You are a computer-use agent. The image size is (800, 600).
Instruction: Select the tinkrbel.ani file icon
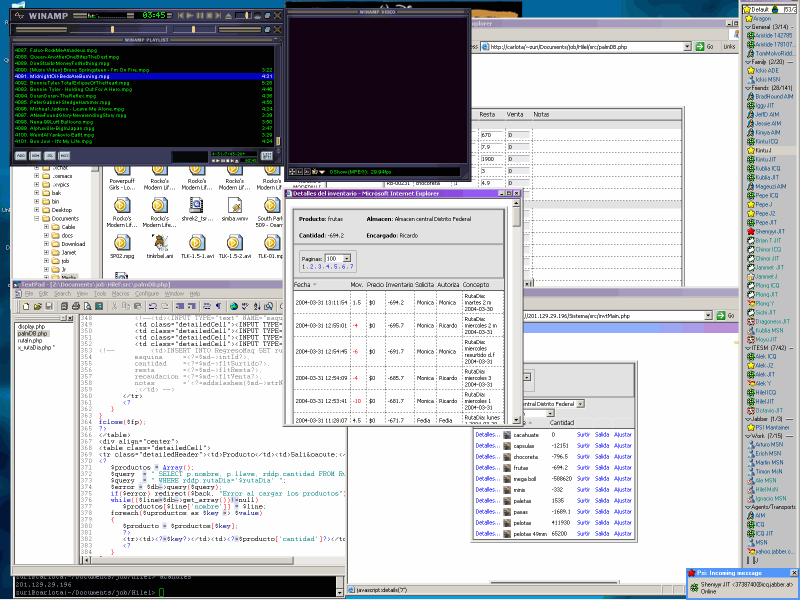[x=158, y=242]
